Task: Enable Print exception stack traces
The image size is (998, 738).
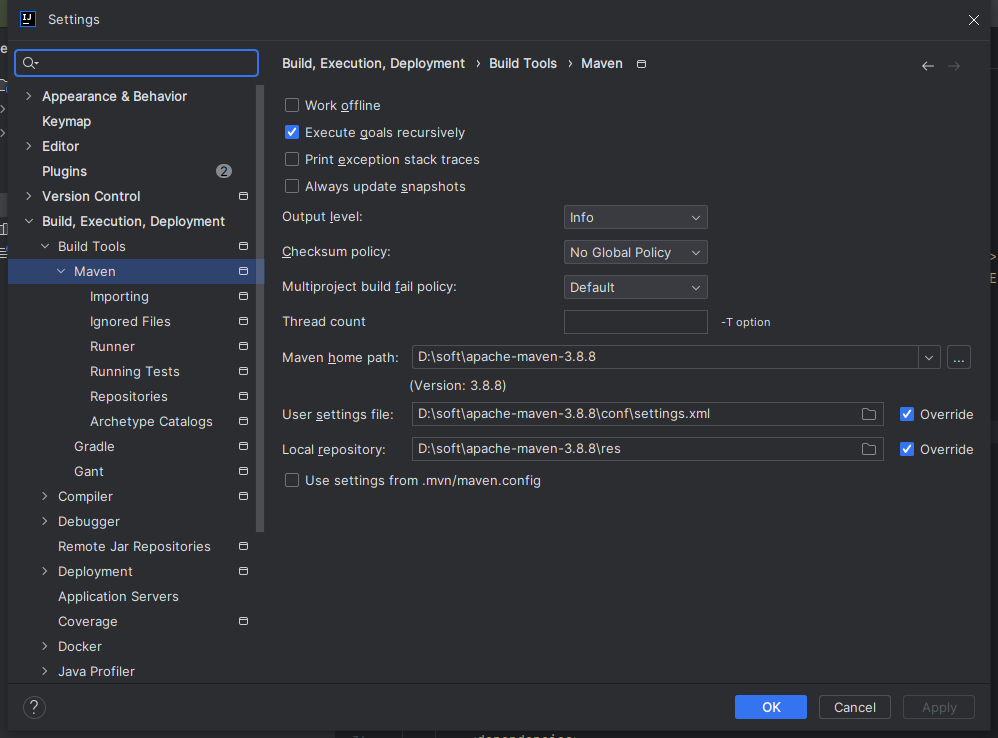Action: point(292,159)
